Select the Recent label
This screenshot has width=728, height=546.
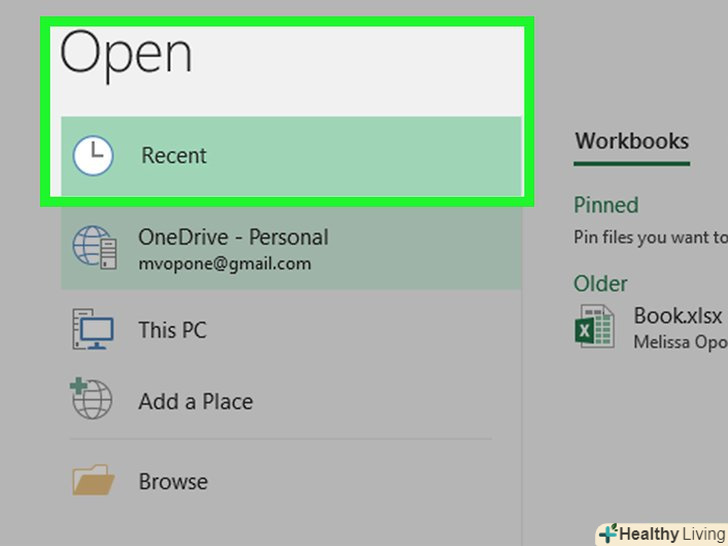(x=174, y=156)
